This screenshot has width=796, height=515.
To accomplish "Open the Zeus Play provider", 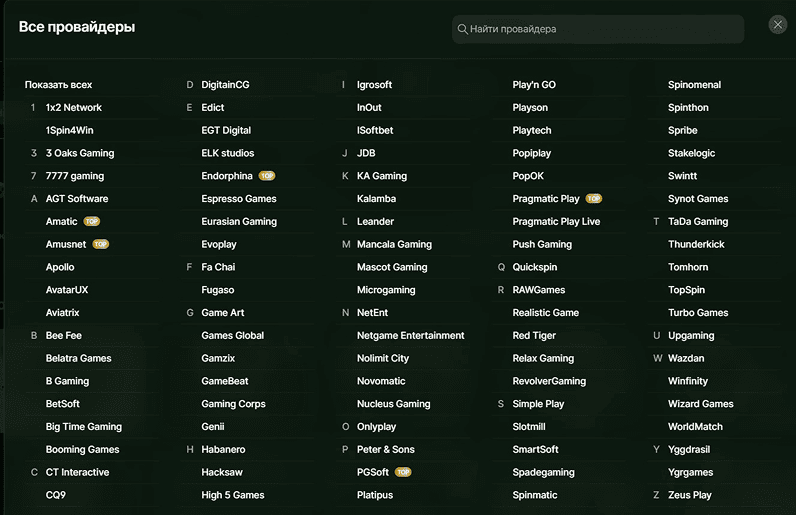I will coord(690,495).
